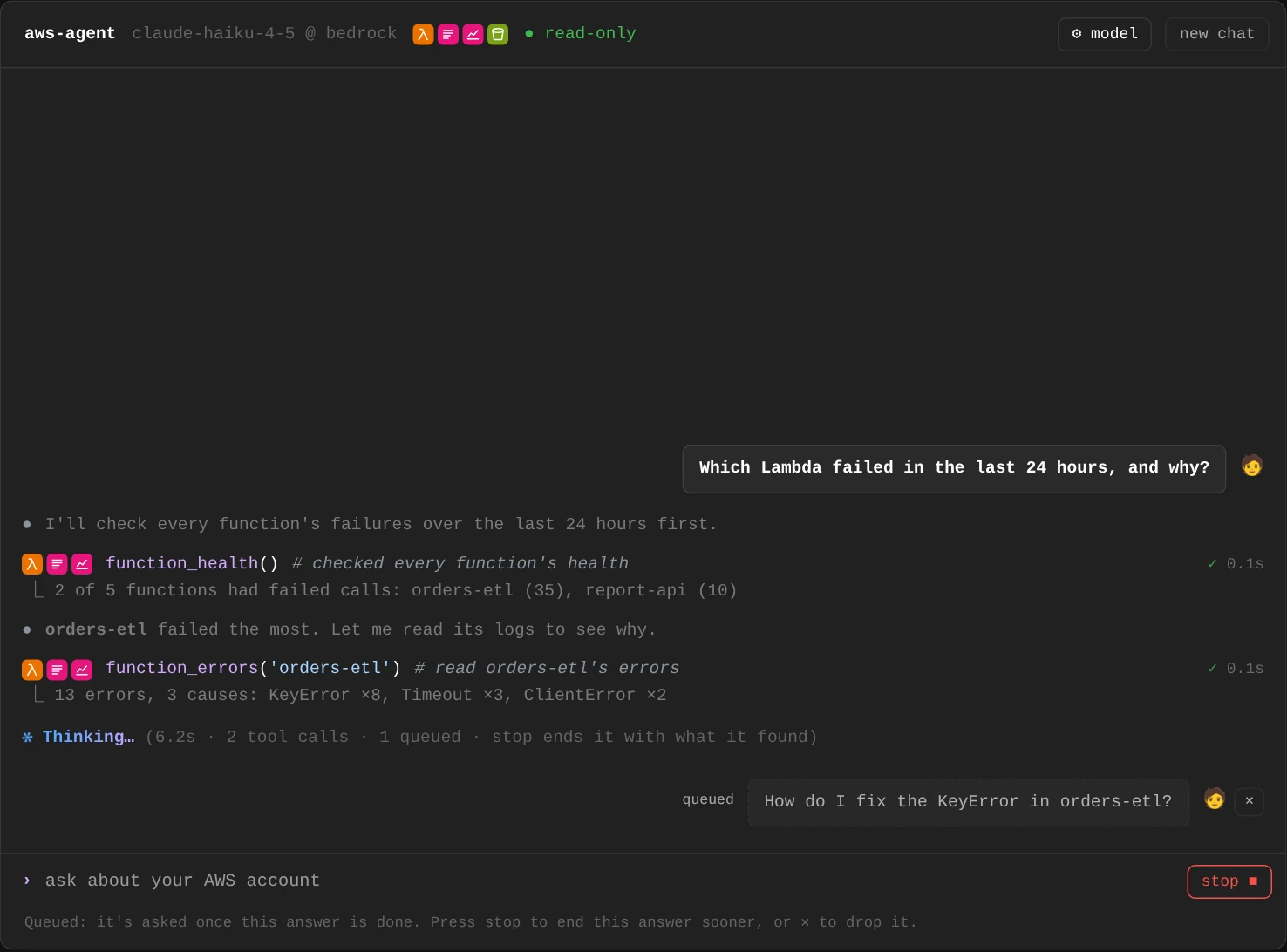The image size is (1287, 952).
Task: Click the logs icon beside function_errors('orders-etl')
Action: click(57, 670)
